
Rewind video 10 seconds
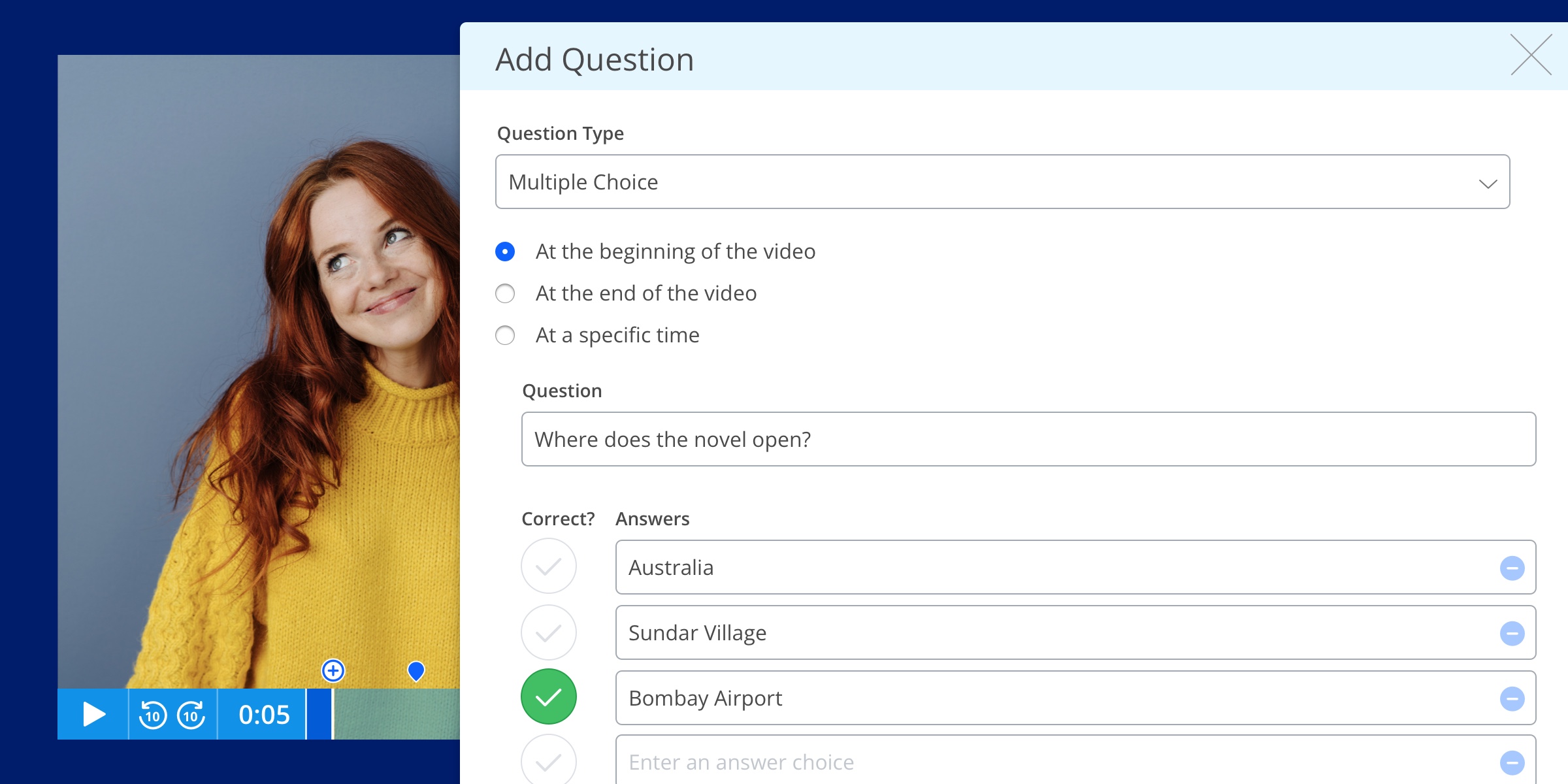(x=153, y=715)
